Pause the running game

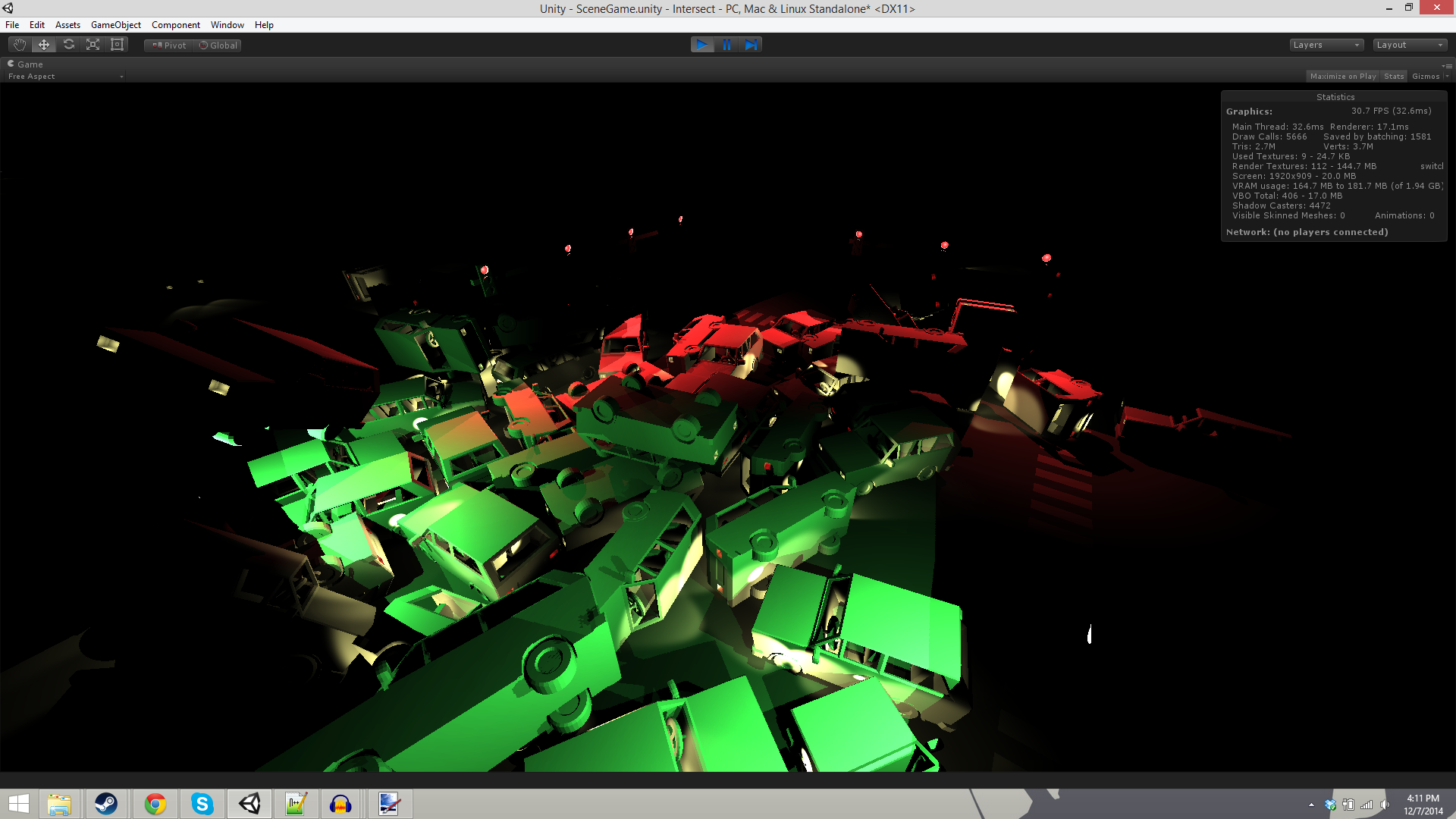[x=726, y=45]
